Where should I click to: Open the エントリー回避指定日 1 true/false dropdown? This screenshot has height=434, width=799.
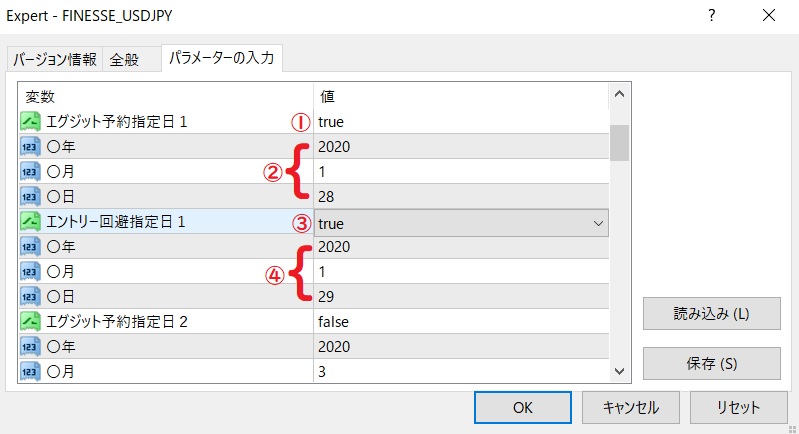click(x=598, y=223)
